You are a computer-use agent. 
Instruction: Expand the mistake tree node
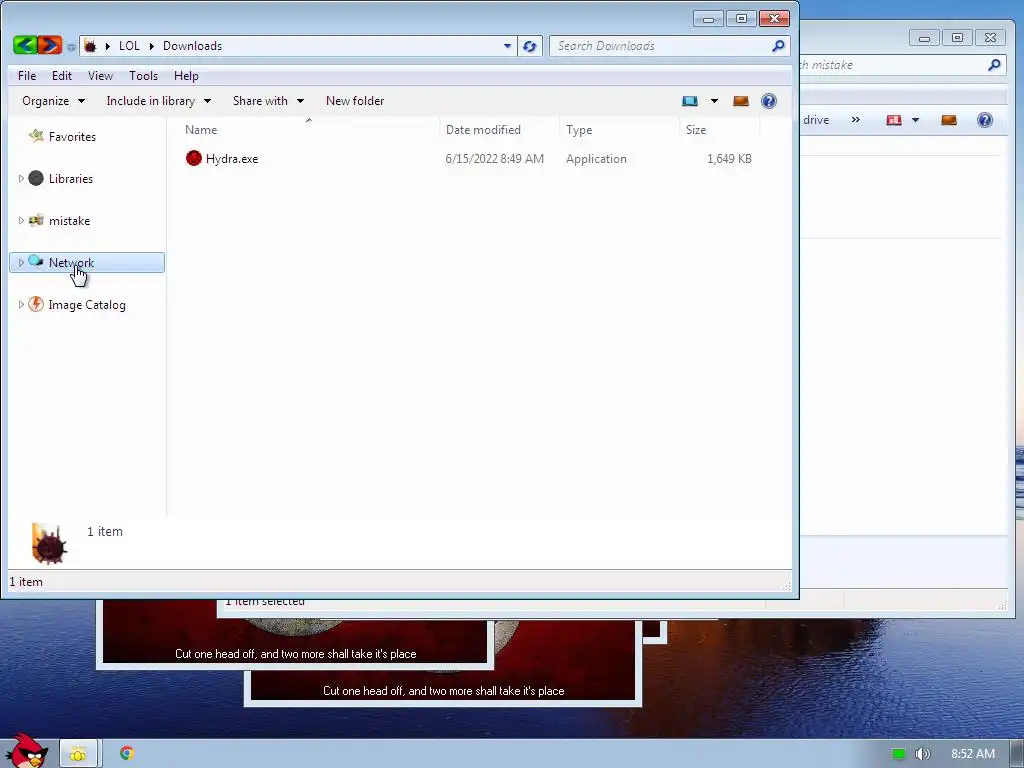21,221
